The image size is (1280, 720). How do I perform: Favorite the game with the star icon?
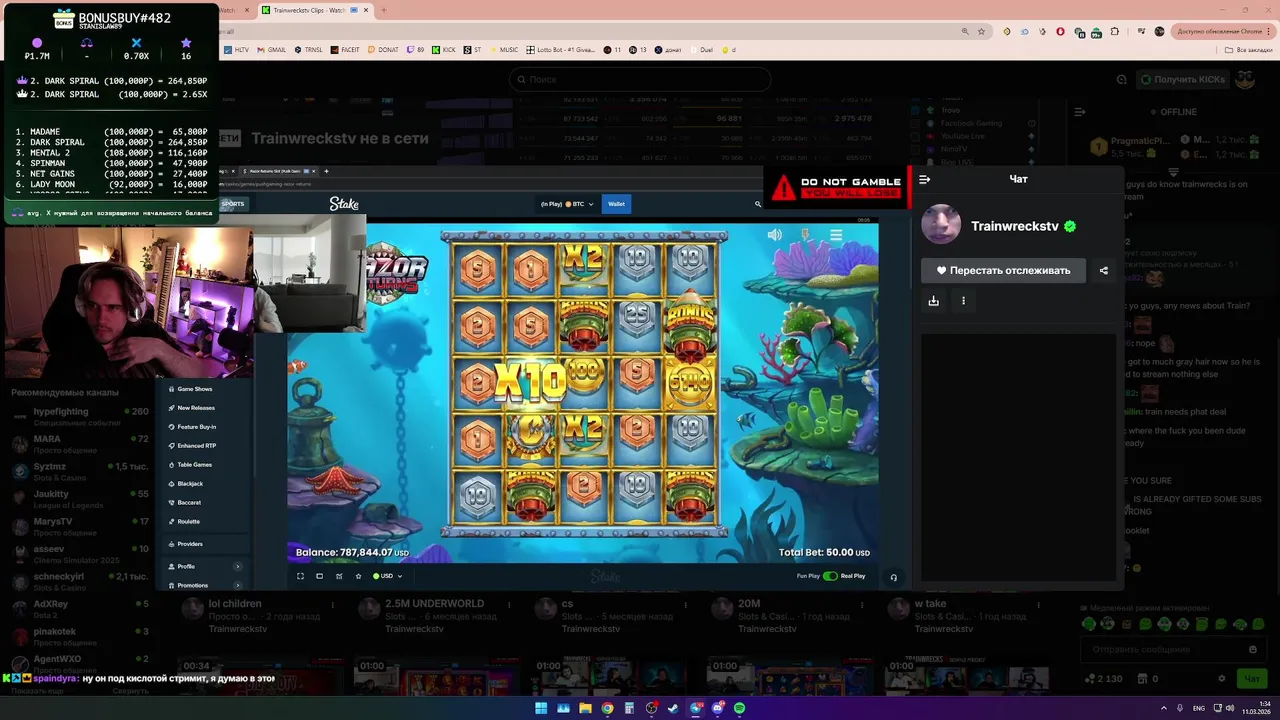click(358, 576)
